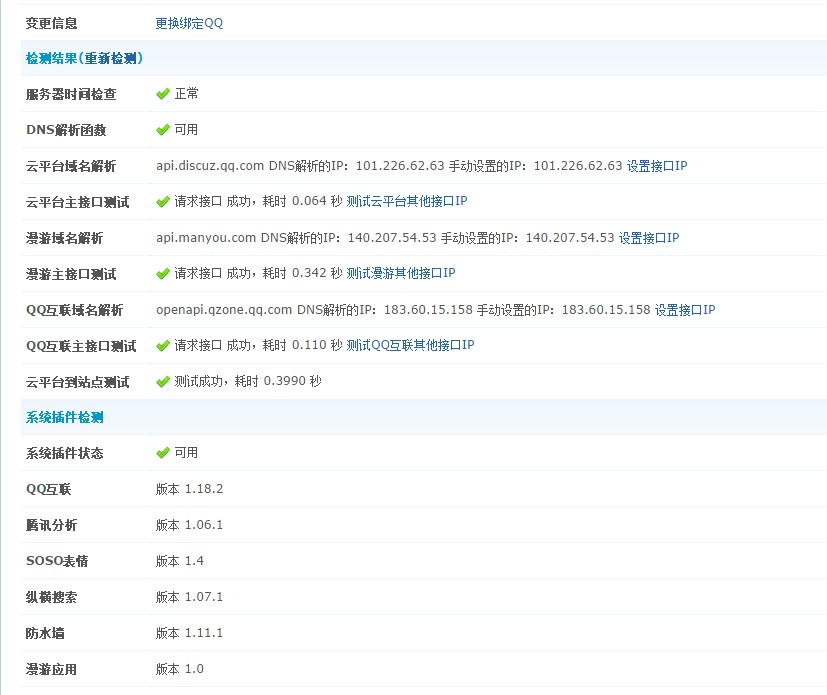Click 设置接口IP in the 云平台域名解析 row
Image resolution: width=827 pixels, height=695 pixels.
click(x=657, y=166)
